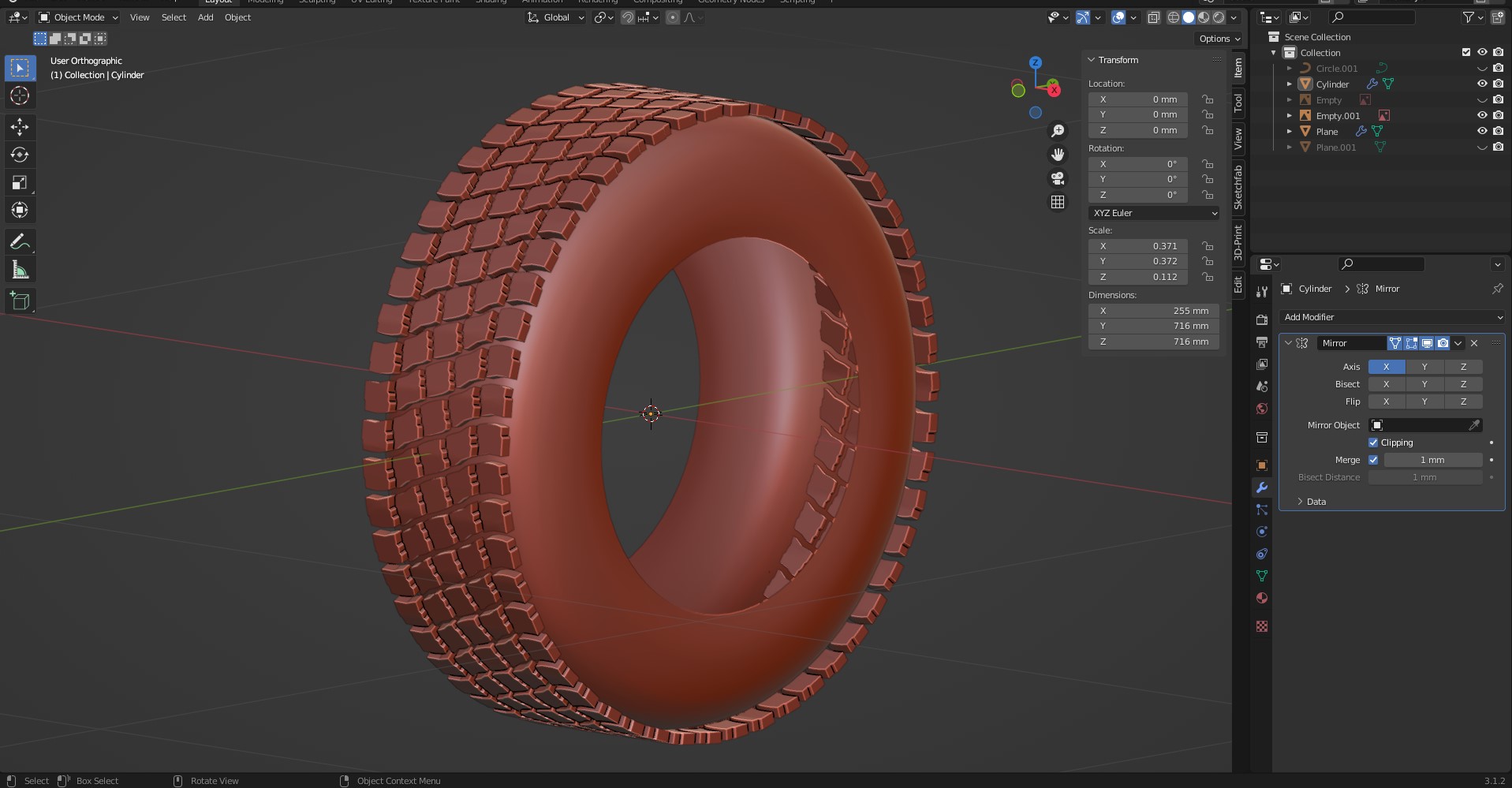Select the Rotate tool
The height and width of the screenshot is (788, 1512).
(20, 155)
